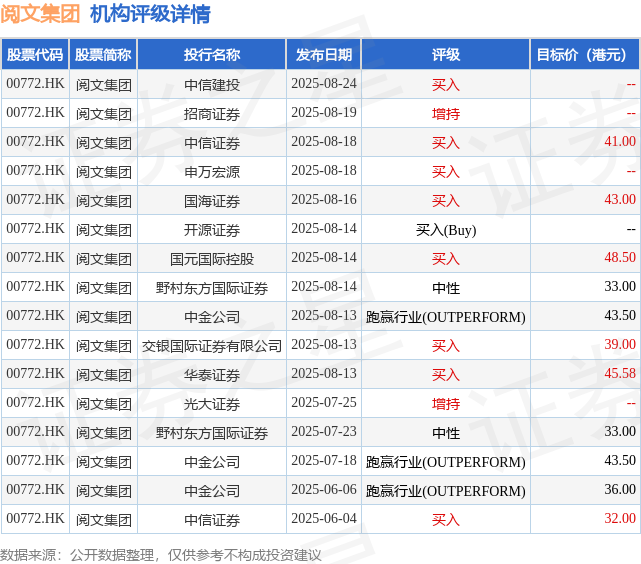Screen dimensions: 641x564
Task: Click the 交银国际证券有限公司 cell
Action: (212, 346)
